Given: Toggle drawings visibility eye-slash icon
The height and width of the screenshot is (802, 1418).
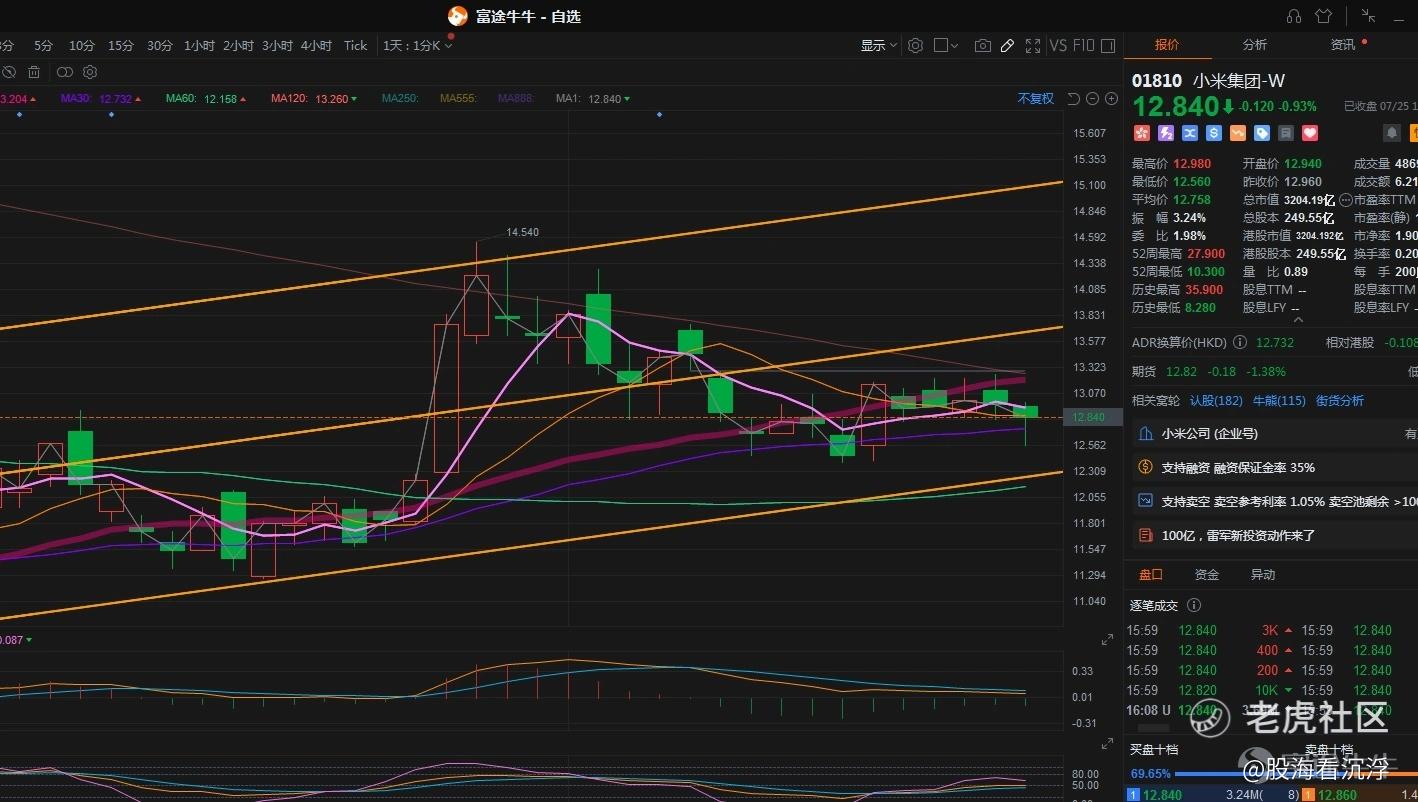Looking at the screenshot, I should click(9, 72).
